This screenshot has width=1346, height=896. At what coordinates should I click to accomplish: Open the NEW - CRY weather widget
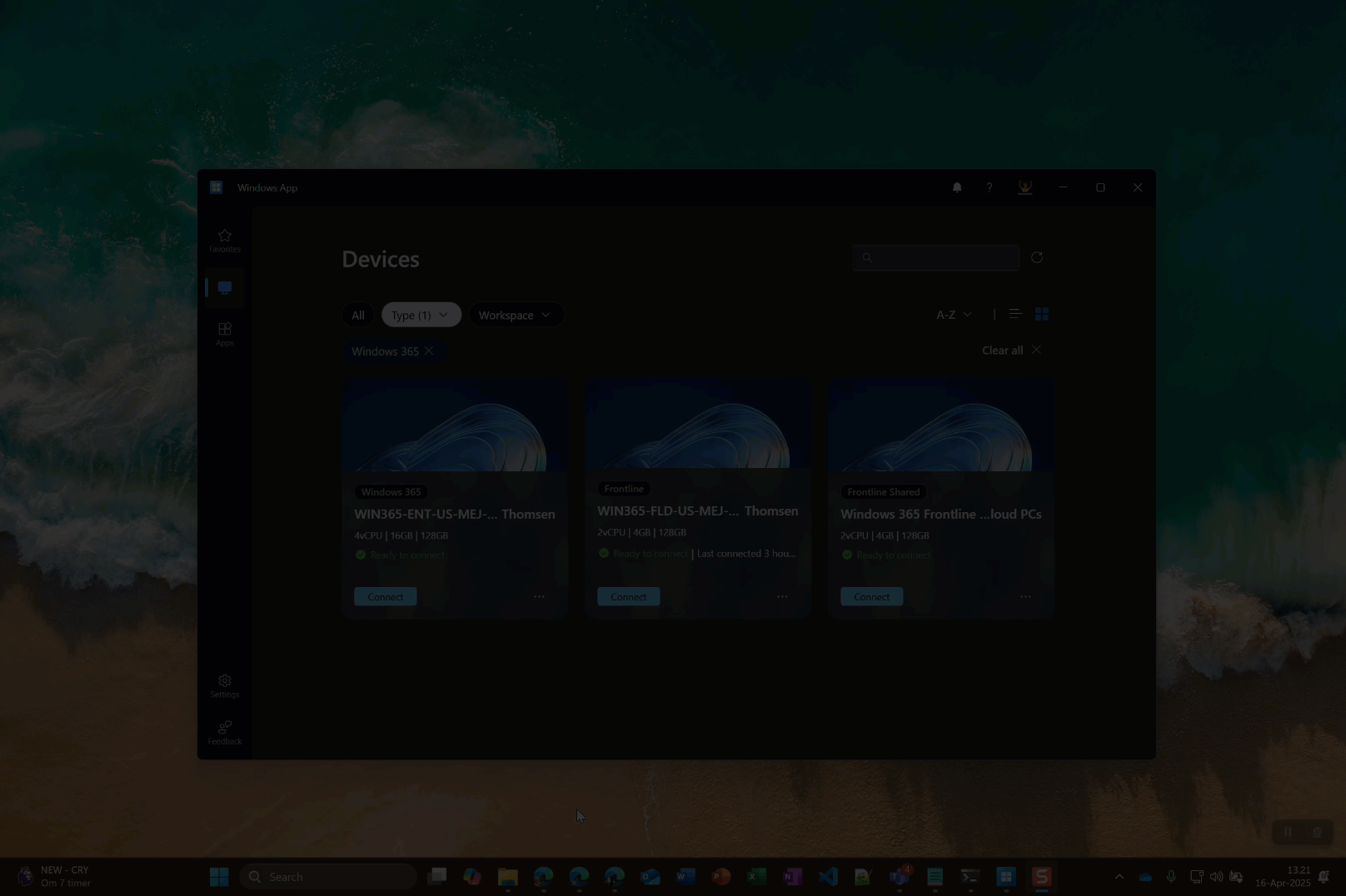pyautogui.click(x=54, y=877)
